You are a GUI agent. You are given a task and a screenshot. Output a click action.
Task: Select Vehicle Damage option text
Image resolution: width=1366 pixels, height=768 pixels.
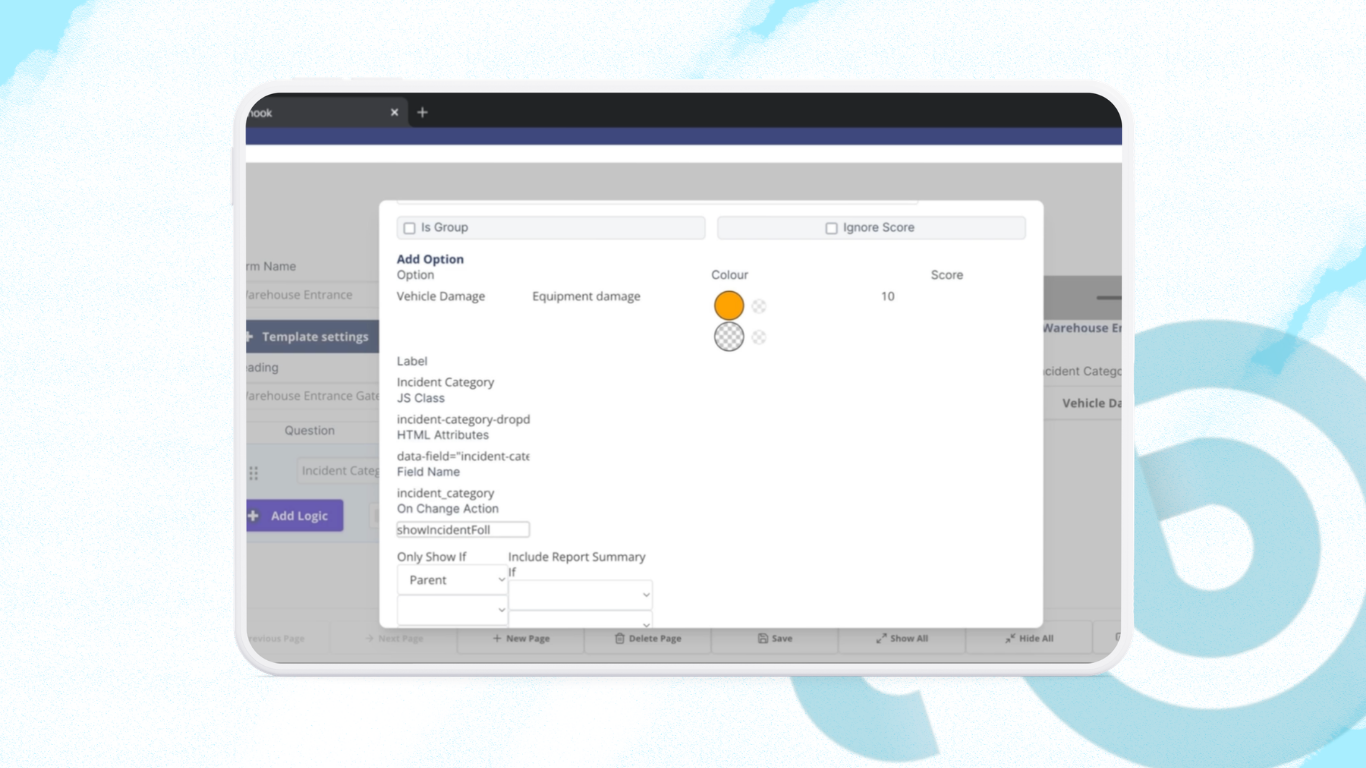[x=441, y=296]
